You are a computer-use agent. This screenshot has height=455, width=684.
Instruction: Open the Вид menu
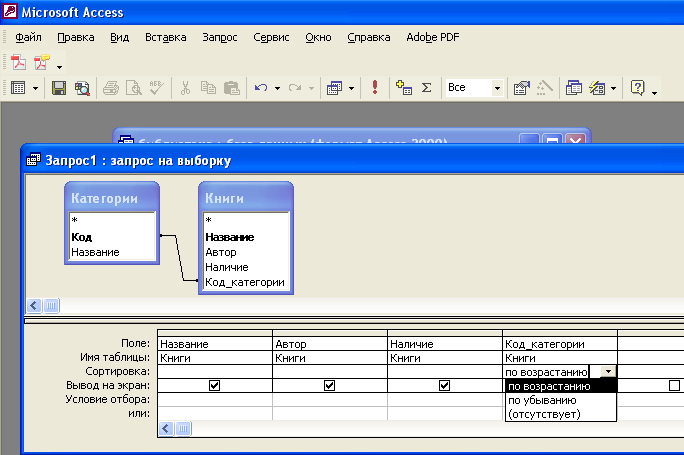[x=120, y=38]
